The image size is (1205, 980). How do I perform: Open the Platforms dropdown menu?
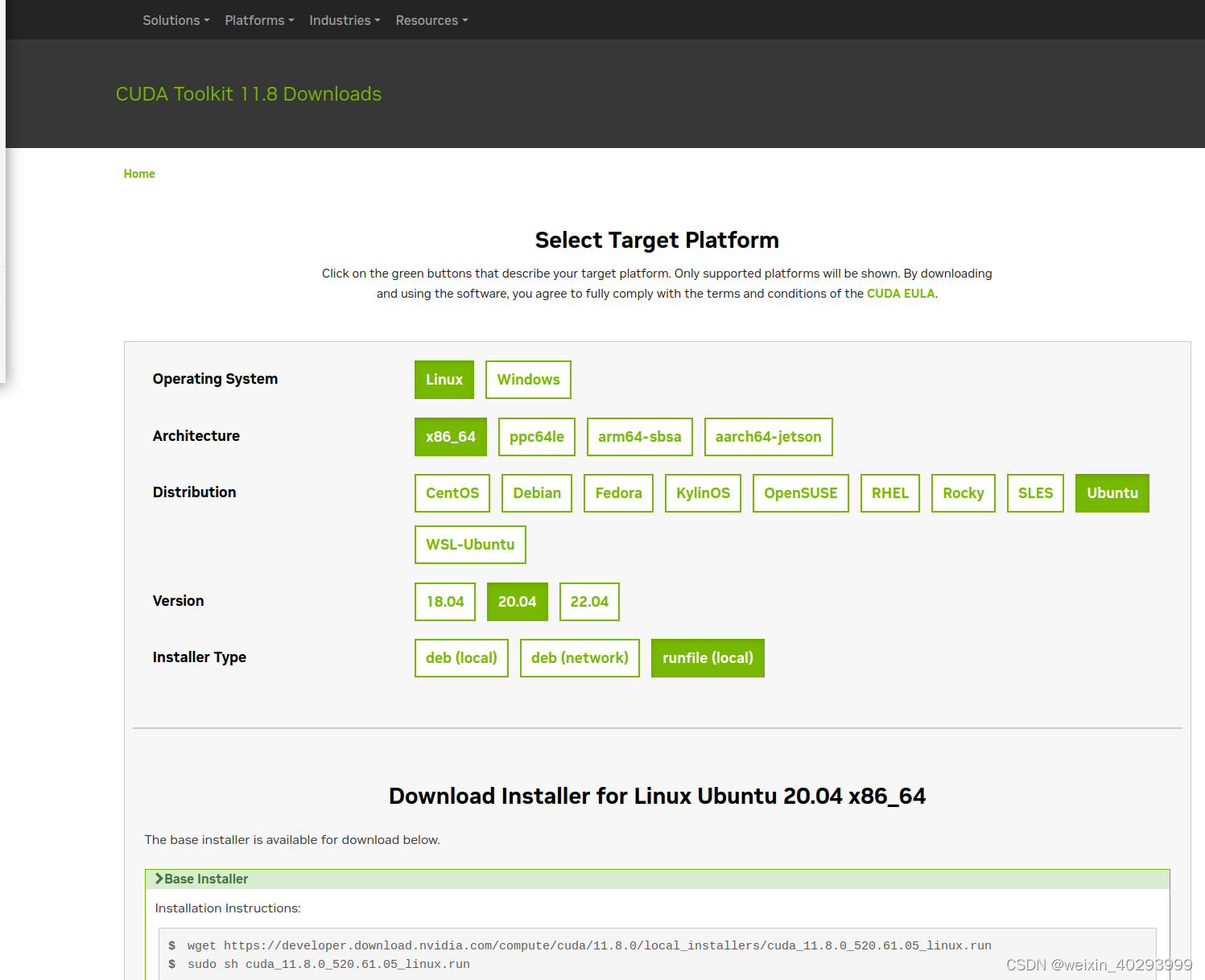point(259,20)
